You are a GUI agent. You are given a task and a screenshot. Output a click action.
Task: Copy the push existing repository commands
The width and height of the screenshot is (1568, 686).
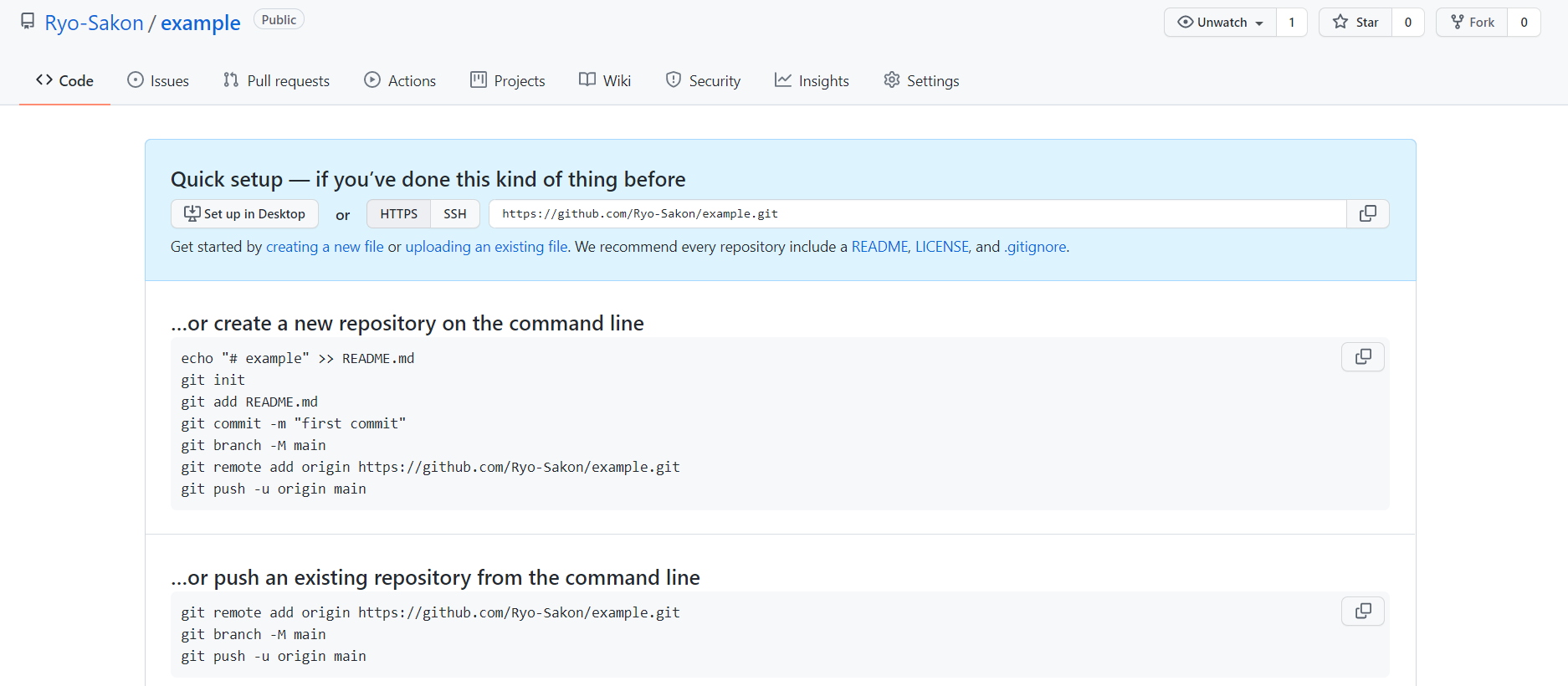coord(1363,612)
